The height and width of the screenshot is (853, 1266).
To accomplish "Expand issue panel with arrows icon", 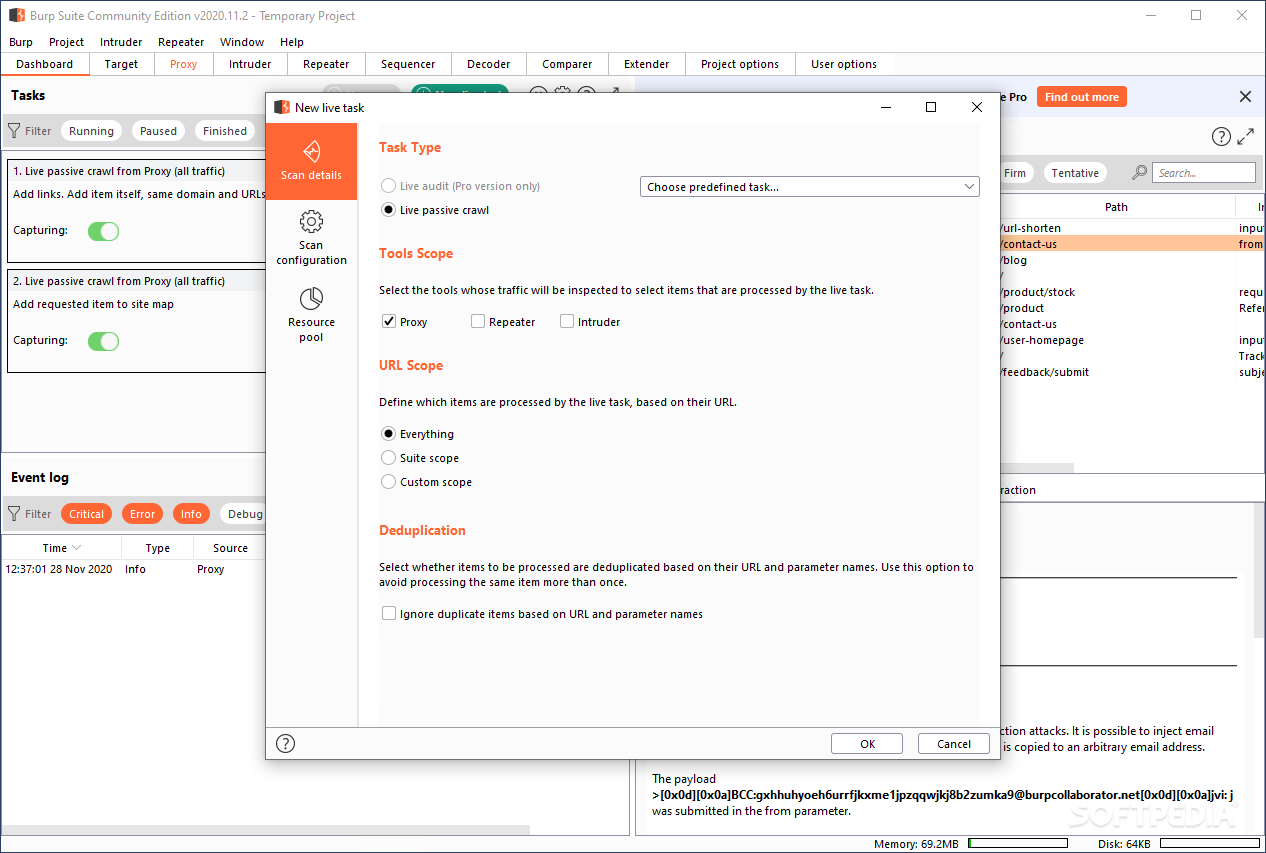I will point(1245,137).
